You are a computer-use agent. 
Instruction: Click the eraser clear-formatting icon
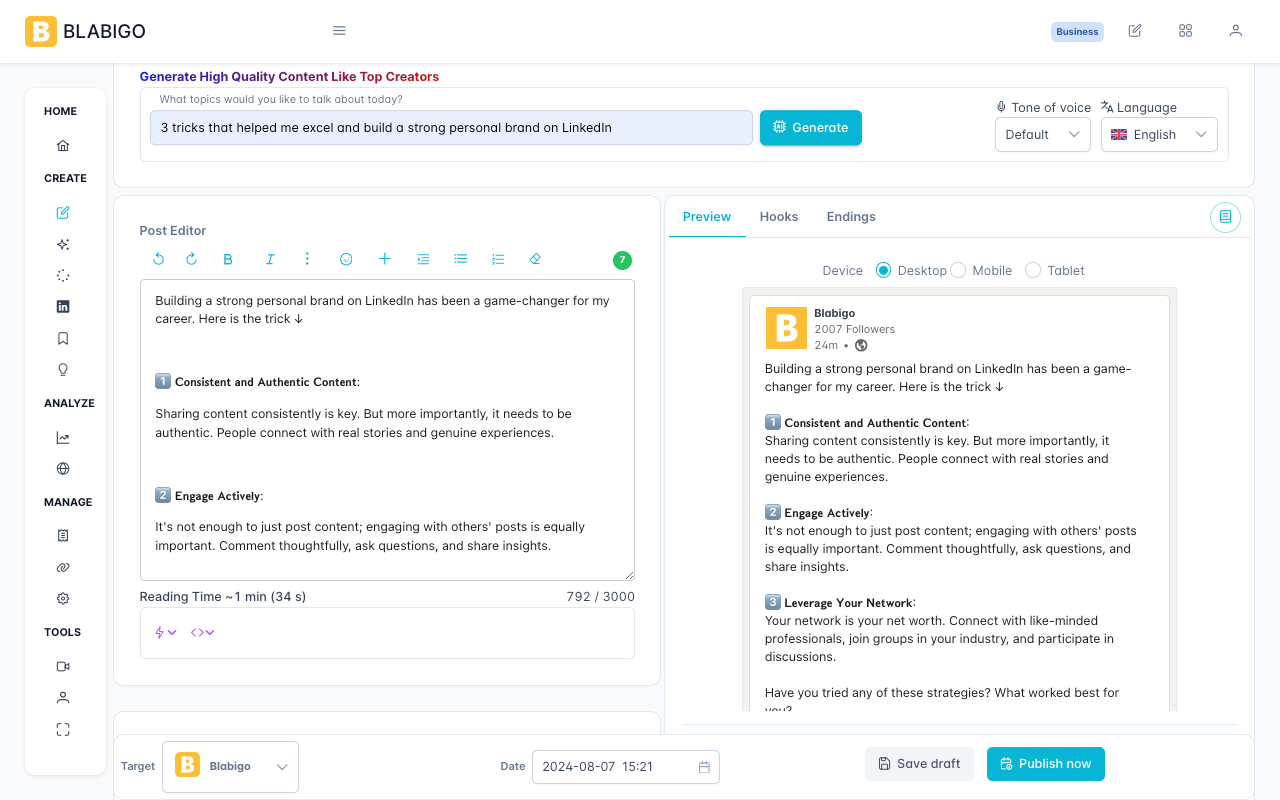coord(535,259)
